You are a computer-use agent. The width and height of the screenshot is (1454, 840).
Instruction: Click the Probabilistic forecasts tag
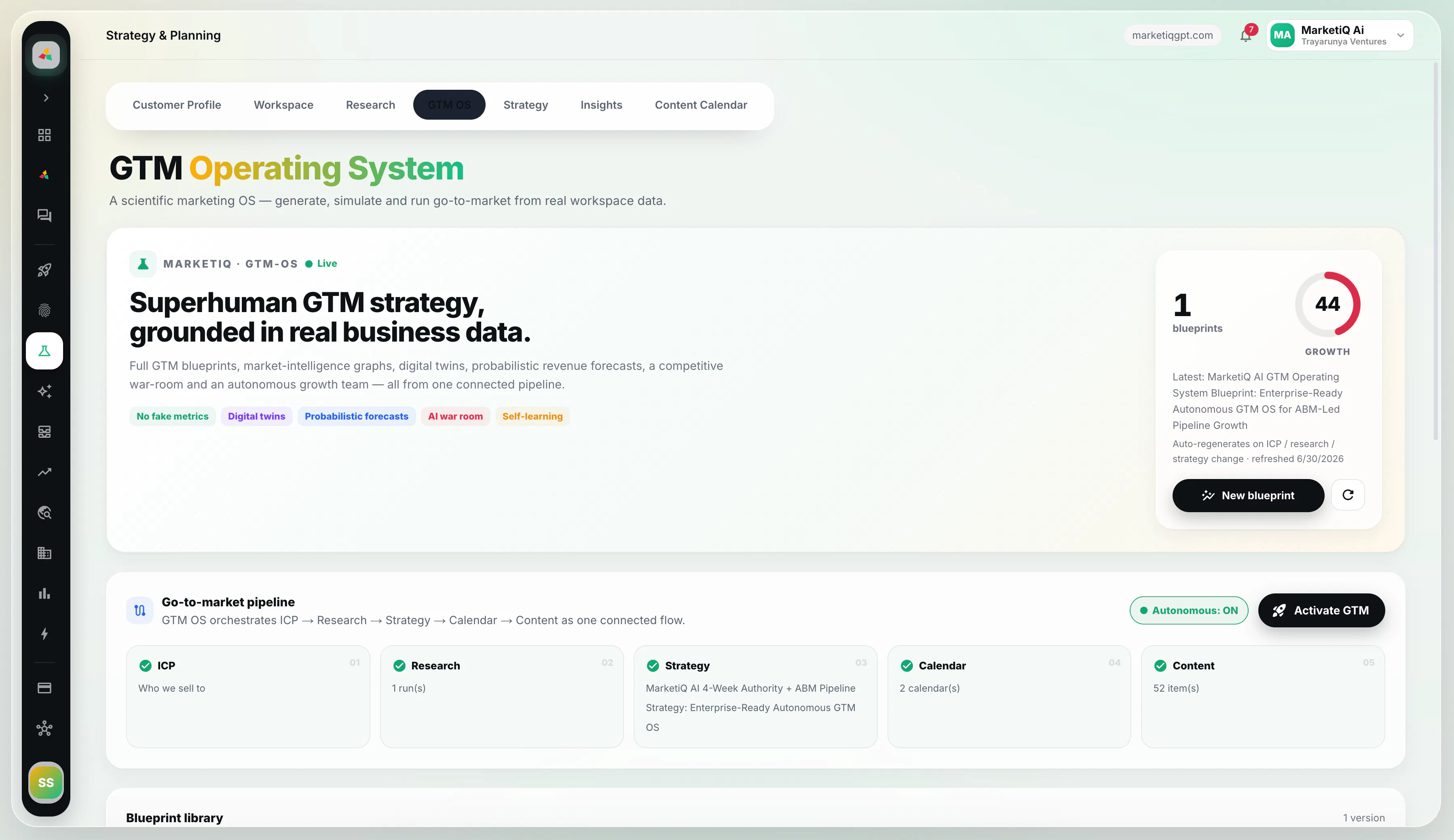pos(356,416)
